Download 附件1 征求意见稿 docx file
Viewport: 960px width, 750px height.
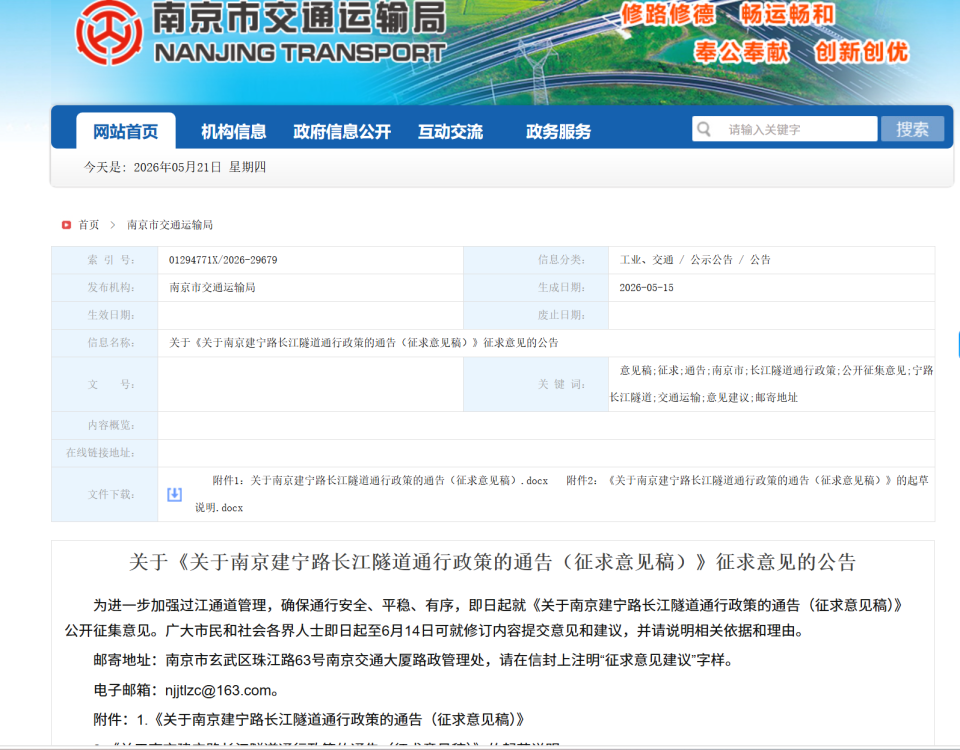coord(380,481)
